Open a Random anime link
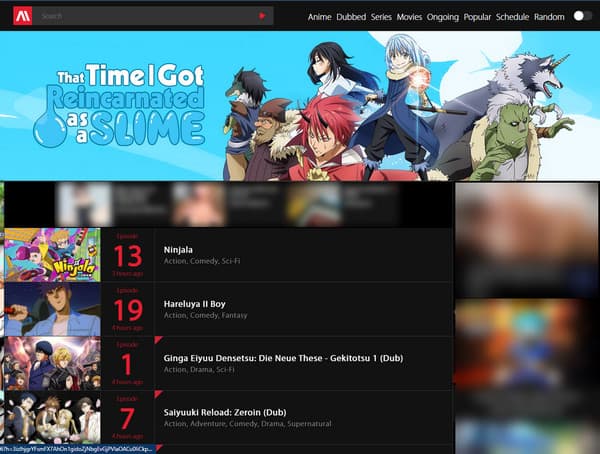 click(x=549, y=17)
